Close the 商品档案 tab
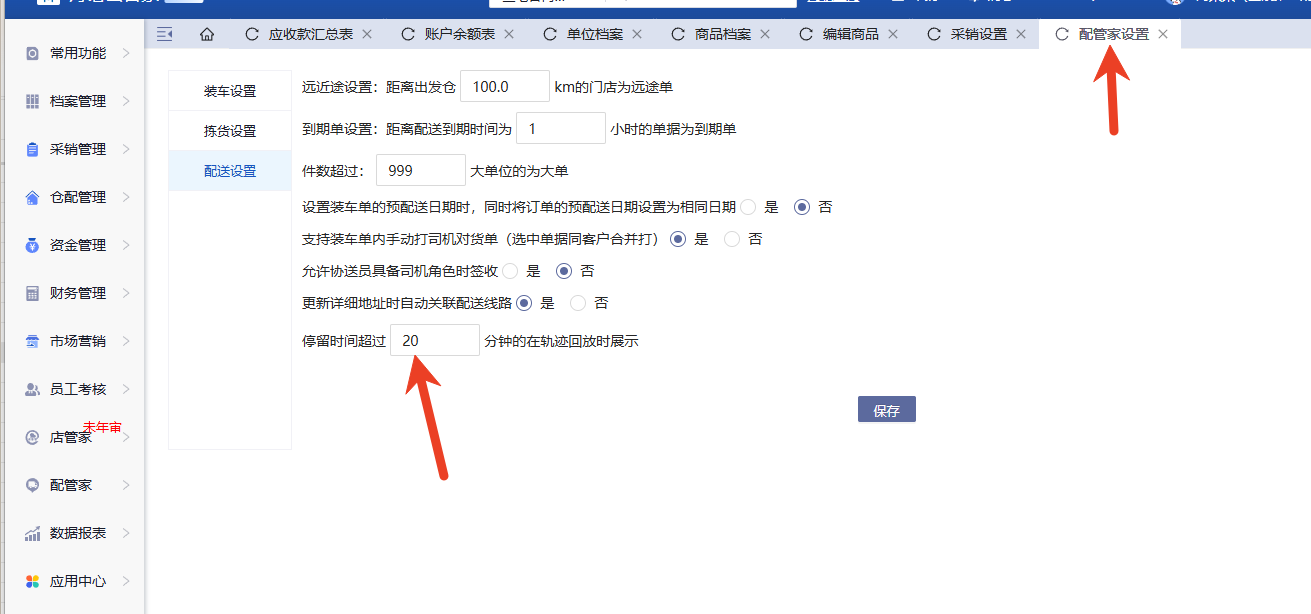Viewport: 1311px width, 614px height. 765,34
